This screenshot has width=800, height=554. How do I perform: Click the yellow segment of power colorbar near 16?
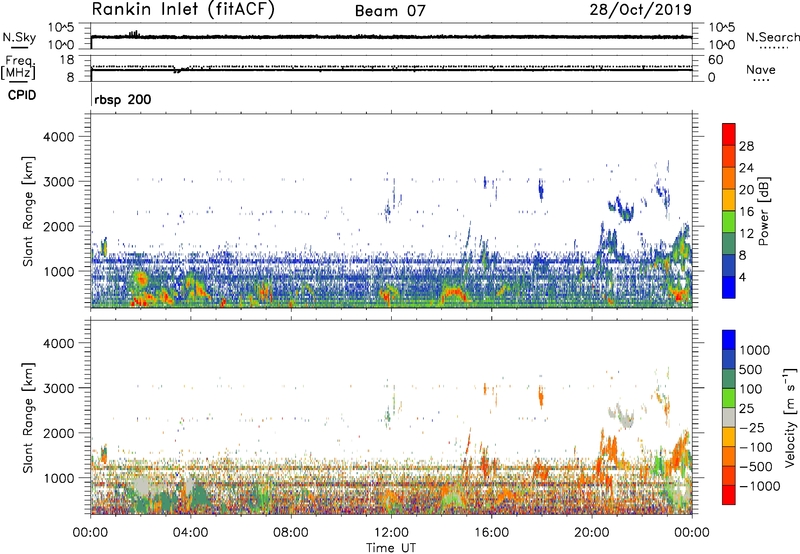[x=729, y=199]
